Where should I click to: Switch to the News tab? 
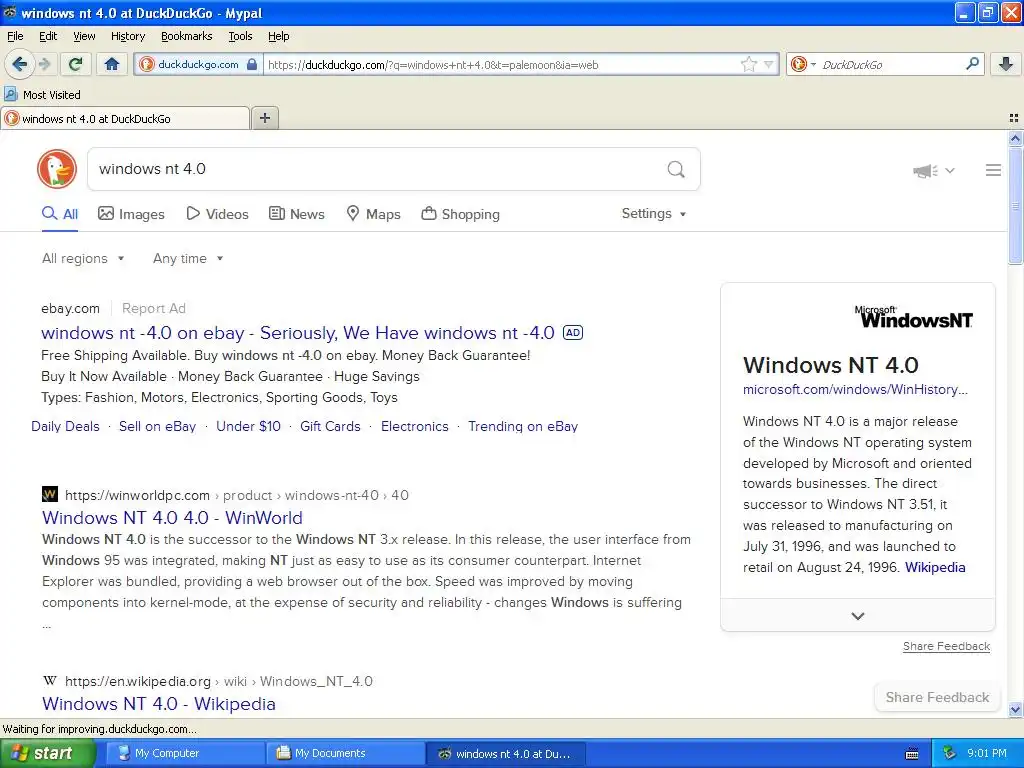tap(296, 214)
